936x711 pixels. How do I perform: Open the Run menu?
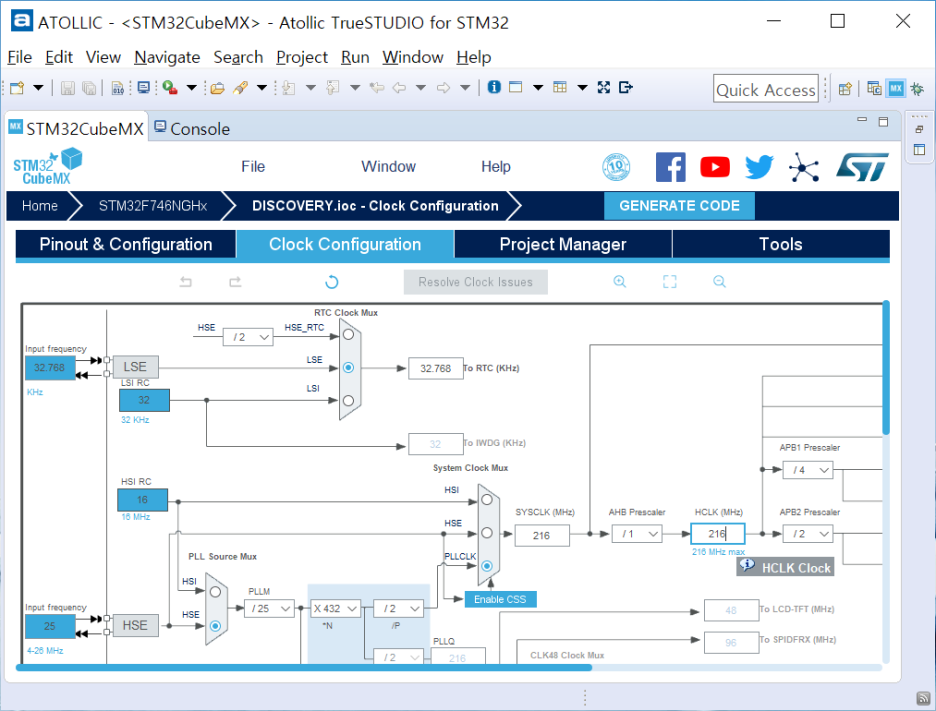(x=355, y=57)
